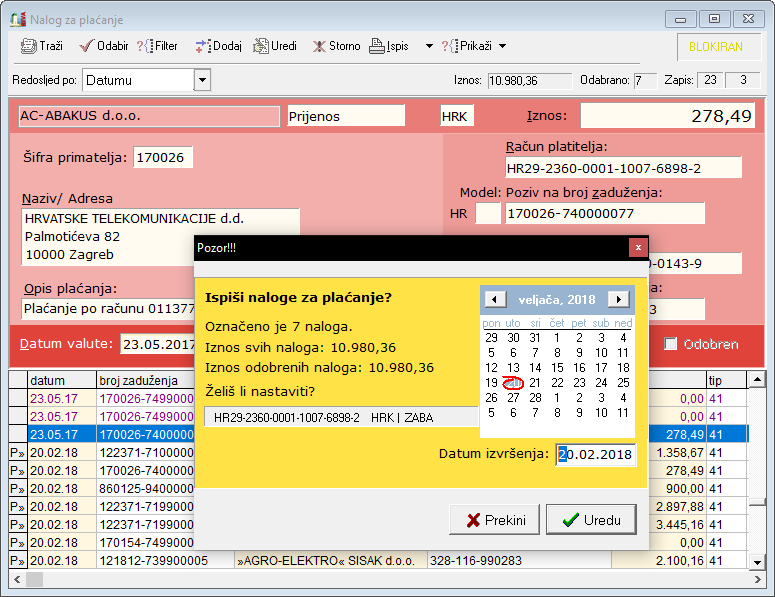Expand the Redoslijed po dropdown
775x597 pixels.
tap(202, 80)
